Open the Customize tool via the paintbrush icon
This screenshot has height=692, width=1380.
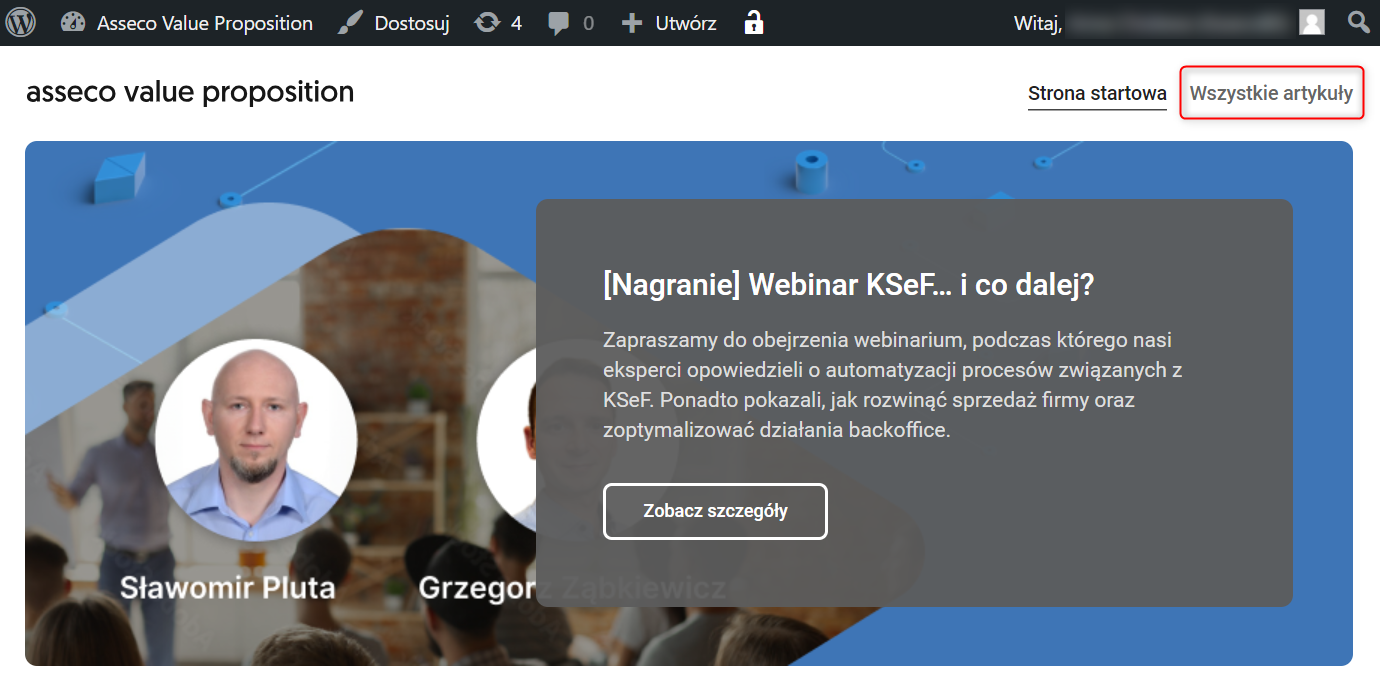tap(349, 21)
